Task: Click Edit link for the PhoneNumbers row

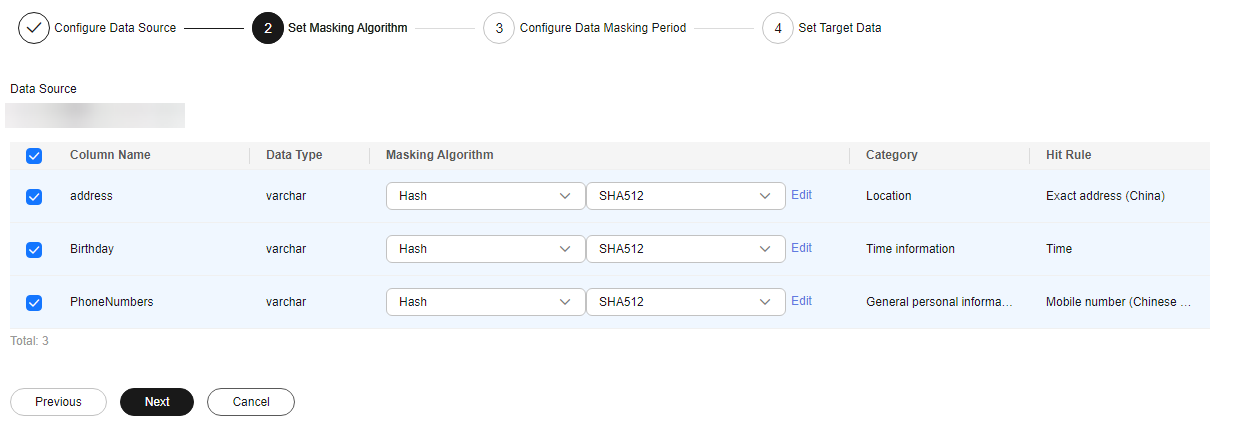Action: [x=801, y=301]
